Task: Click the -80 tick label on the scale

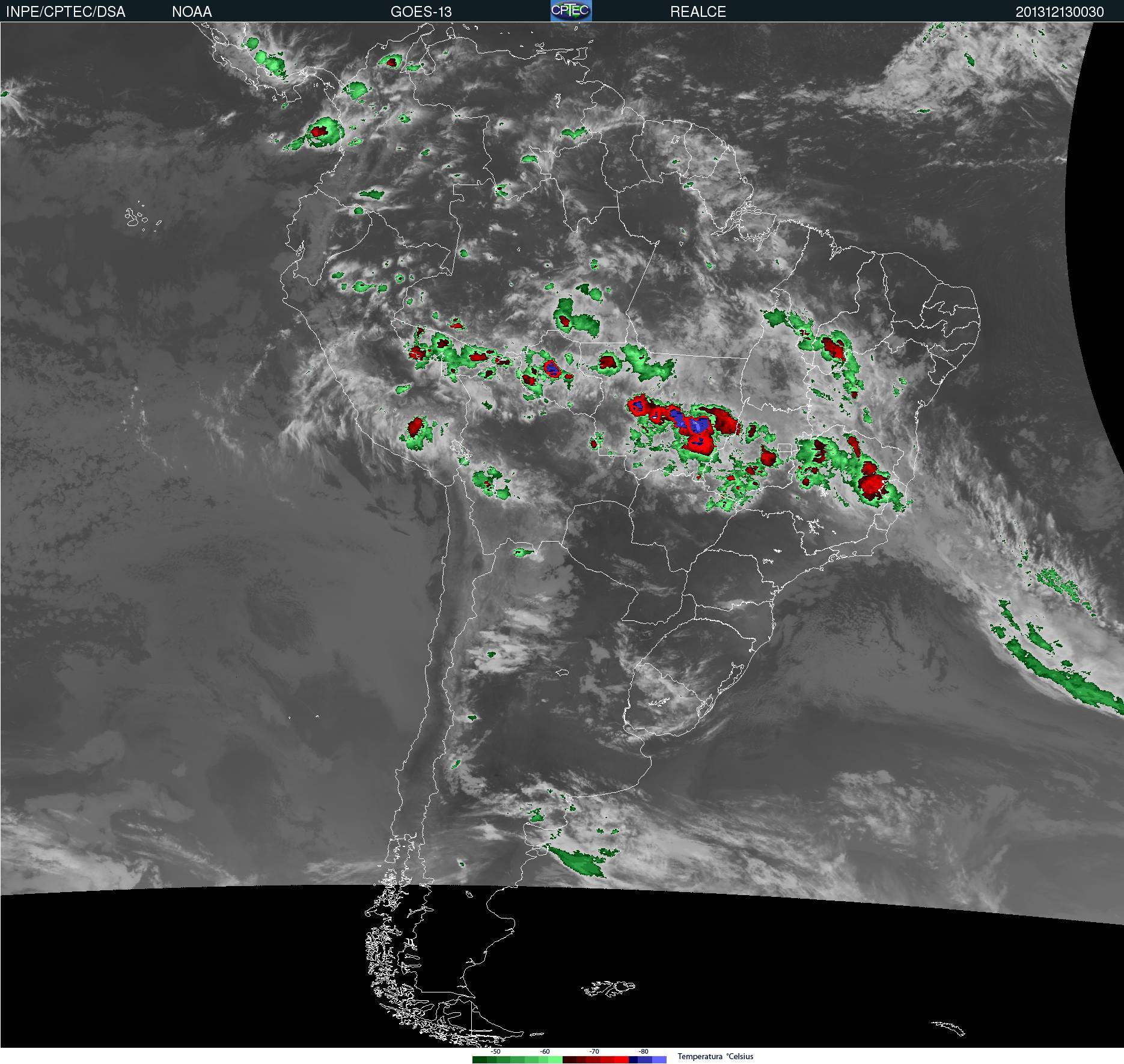Action: click(644, 1051)
